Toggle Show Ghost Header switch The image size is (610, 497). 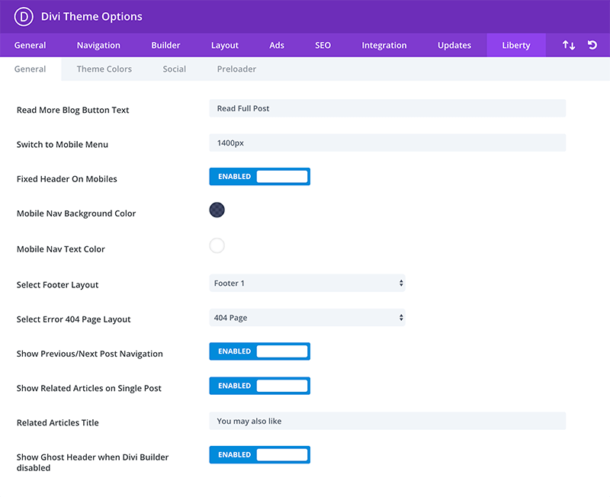259,455
